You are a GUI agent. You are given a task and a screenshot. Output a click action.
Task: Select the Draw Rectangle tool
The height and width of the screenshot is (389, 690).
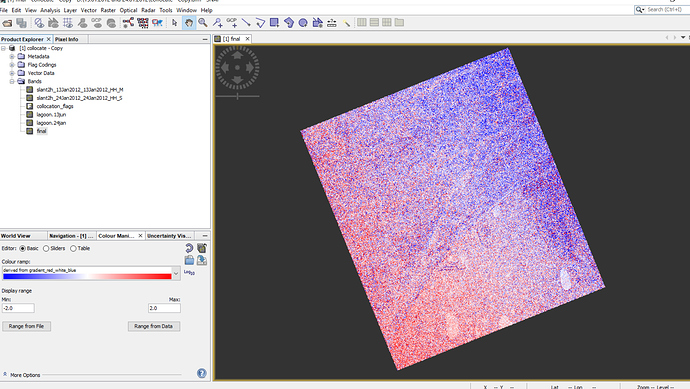(274, 23)
